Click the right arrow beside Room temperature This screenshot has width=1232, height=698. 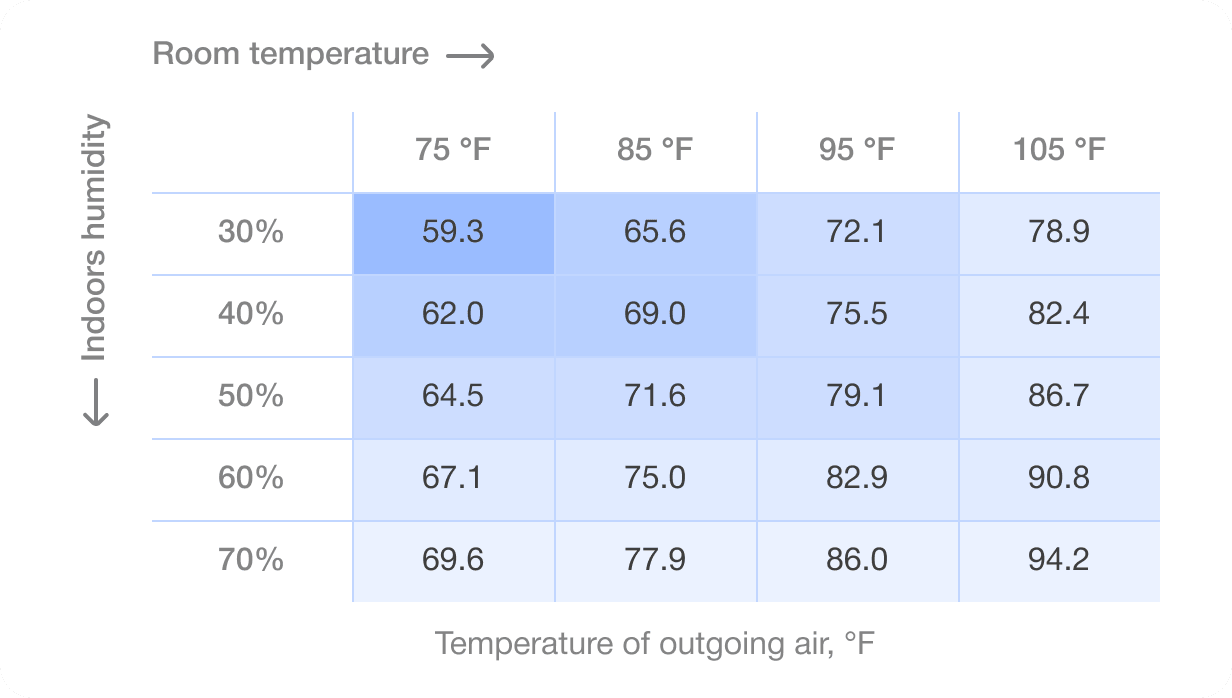[x=471, y=57]
